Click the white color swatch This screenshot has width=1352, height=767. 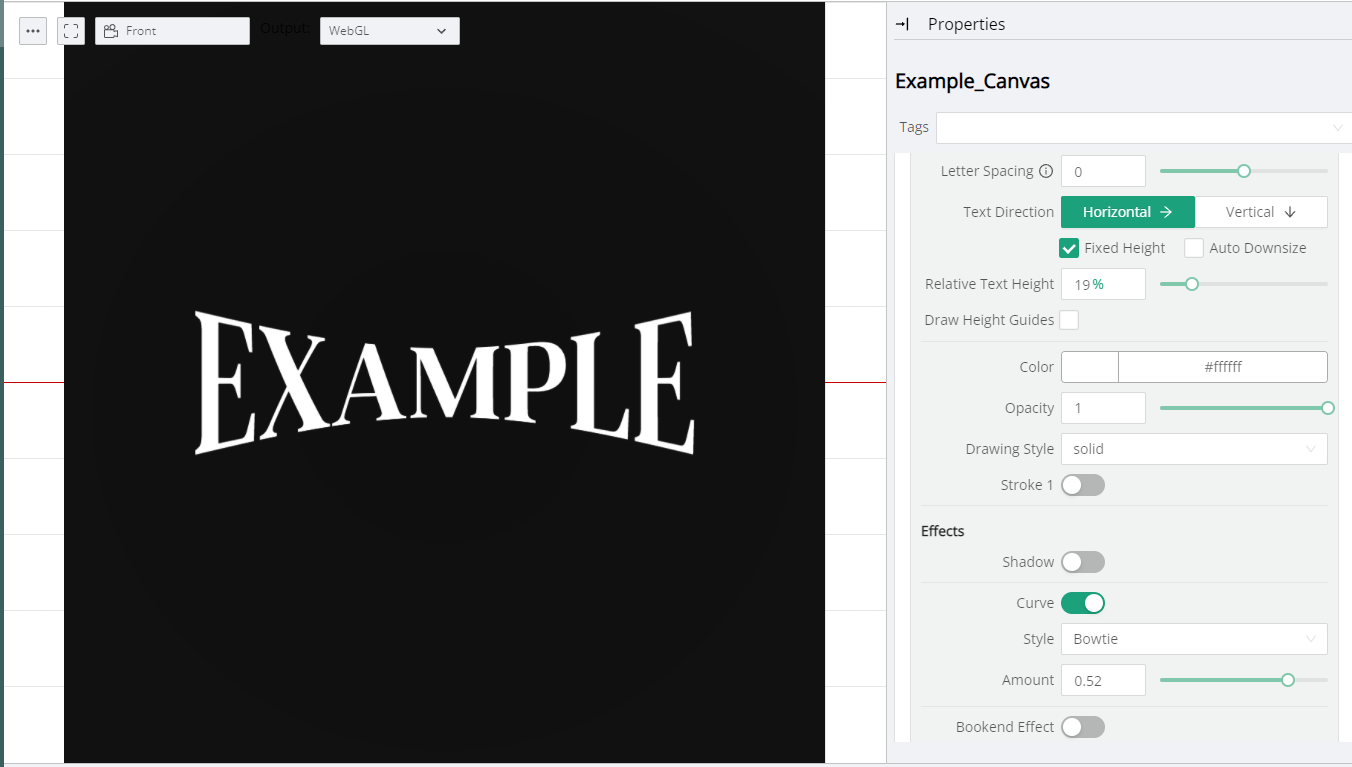(1089, 367)
